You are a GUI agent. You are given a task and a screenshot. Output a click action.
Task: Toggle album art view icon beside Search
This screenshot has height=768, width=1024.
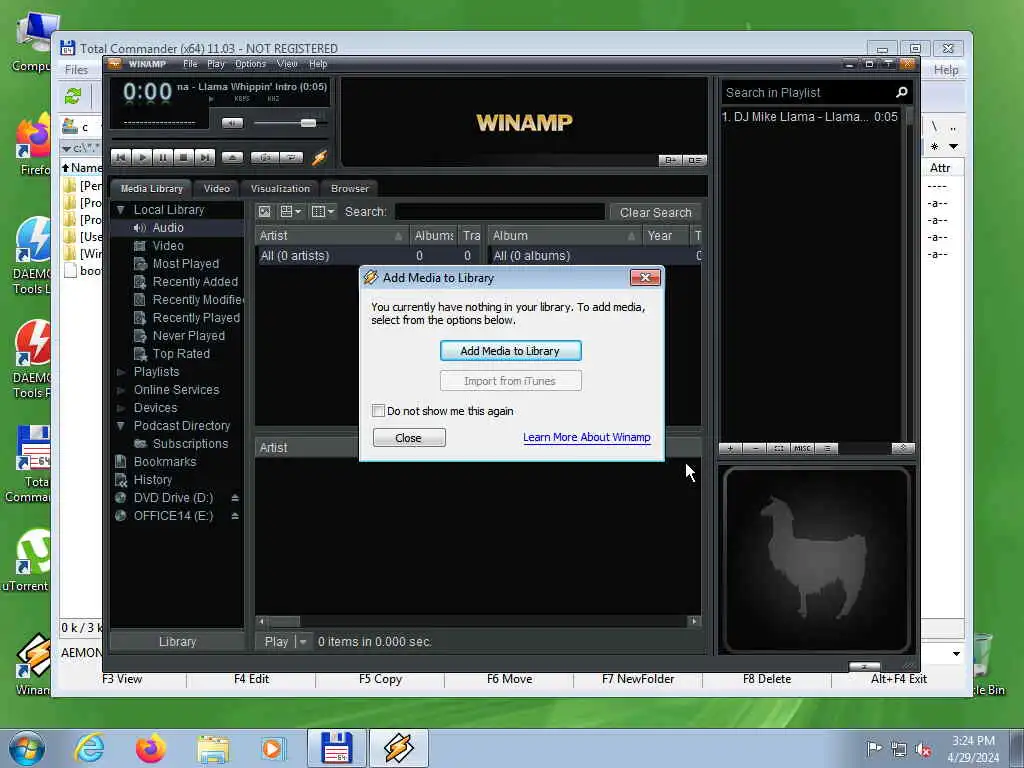[264, 212]
